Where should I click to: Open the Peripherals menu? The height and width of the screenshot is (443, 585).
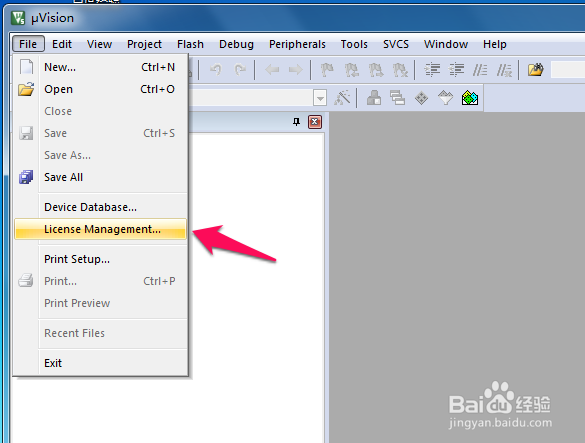[x=297, y=44]
